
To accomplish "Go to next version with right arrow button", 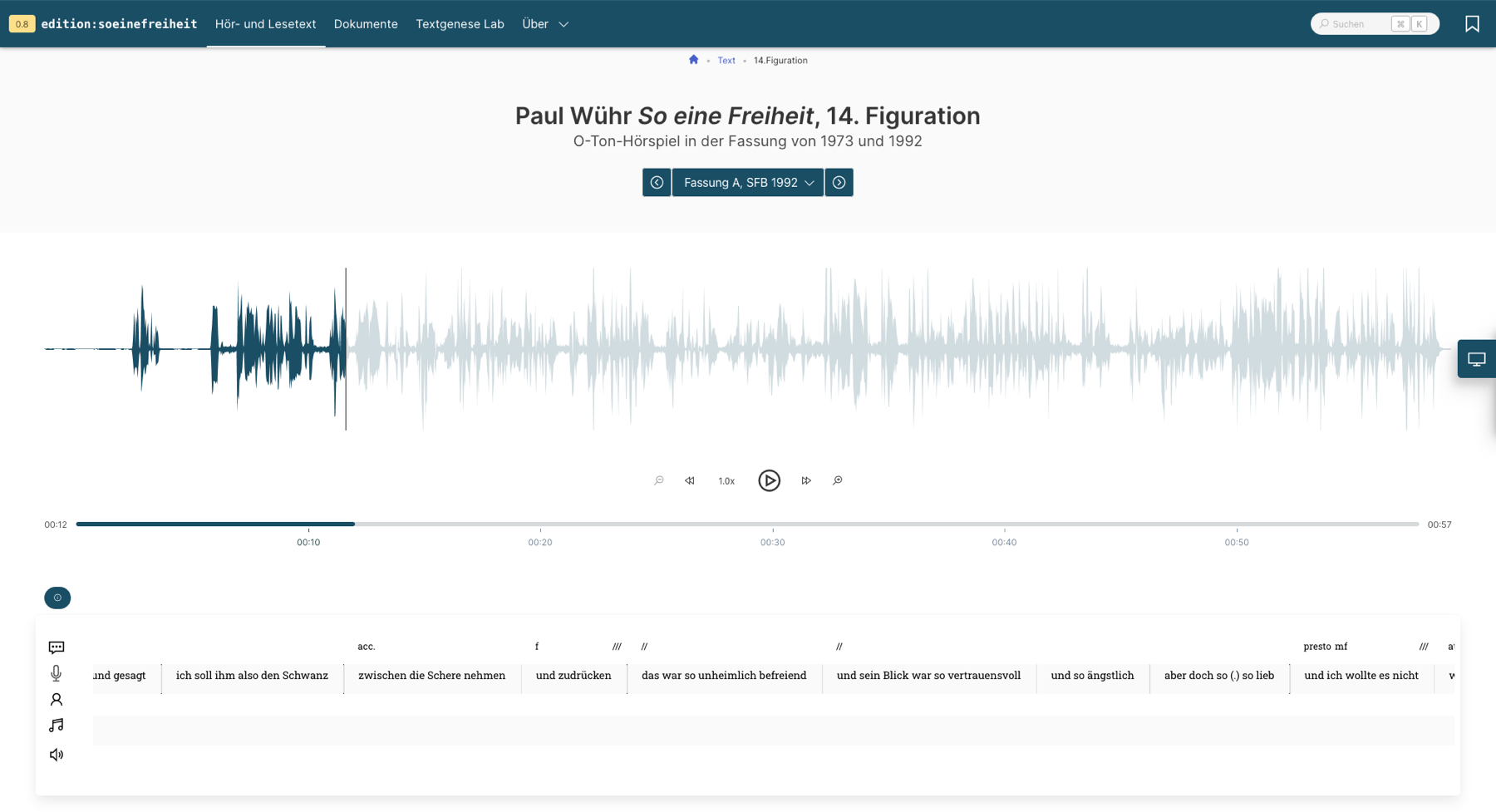I will point(839,183).
